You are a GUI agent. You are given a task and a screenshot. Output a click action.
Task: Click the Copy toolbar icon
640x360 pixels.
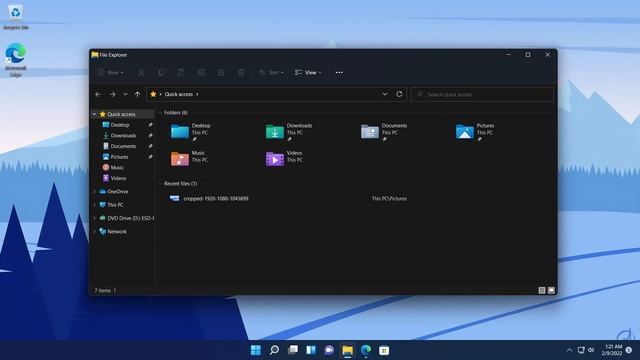[x=161, y=73]
